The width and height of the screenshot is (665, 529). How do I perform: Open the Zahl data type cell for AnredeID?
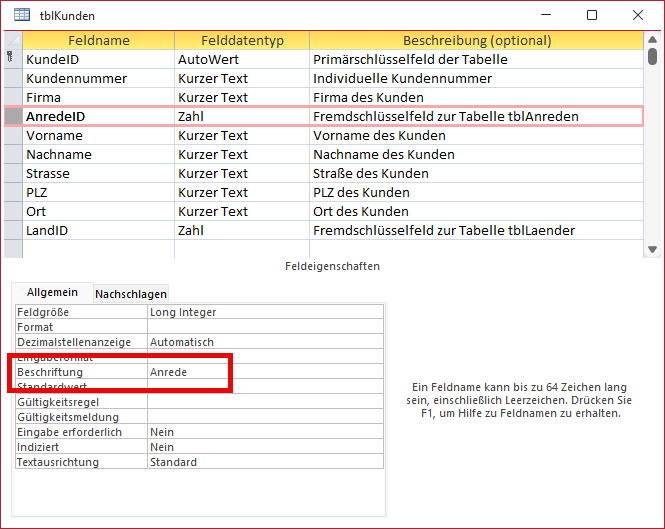coord(242,116)
